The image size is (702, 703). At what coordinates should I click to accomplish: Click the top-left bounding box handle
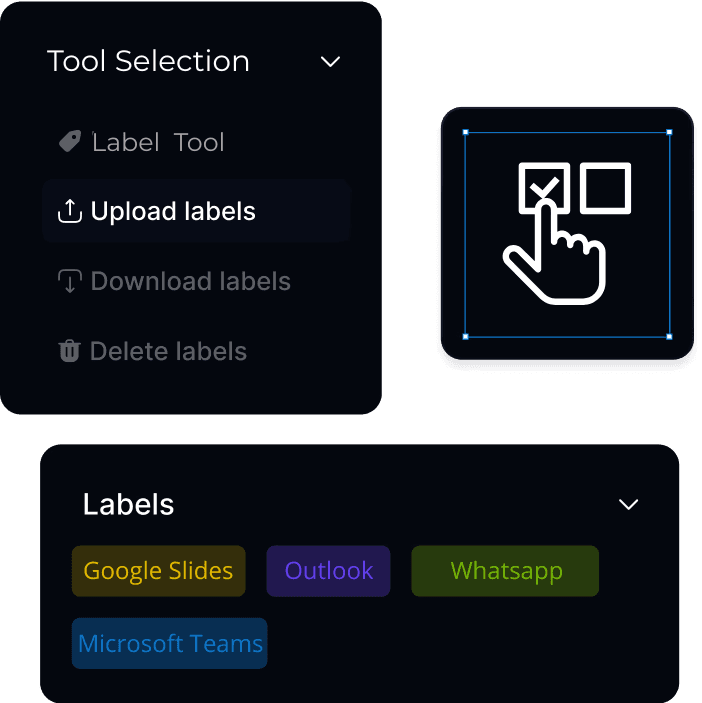pyautogui.click(x=465, y=132)
